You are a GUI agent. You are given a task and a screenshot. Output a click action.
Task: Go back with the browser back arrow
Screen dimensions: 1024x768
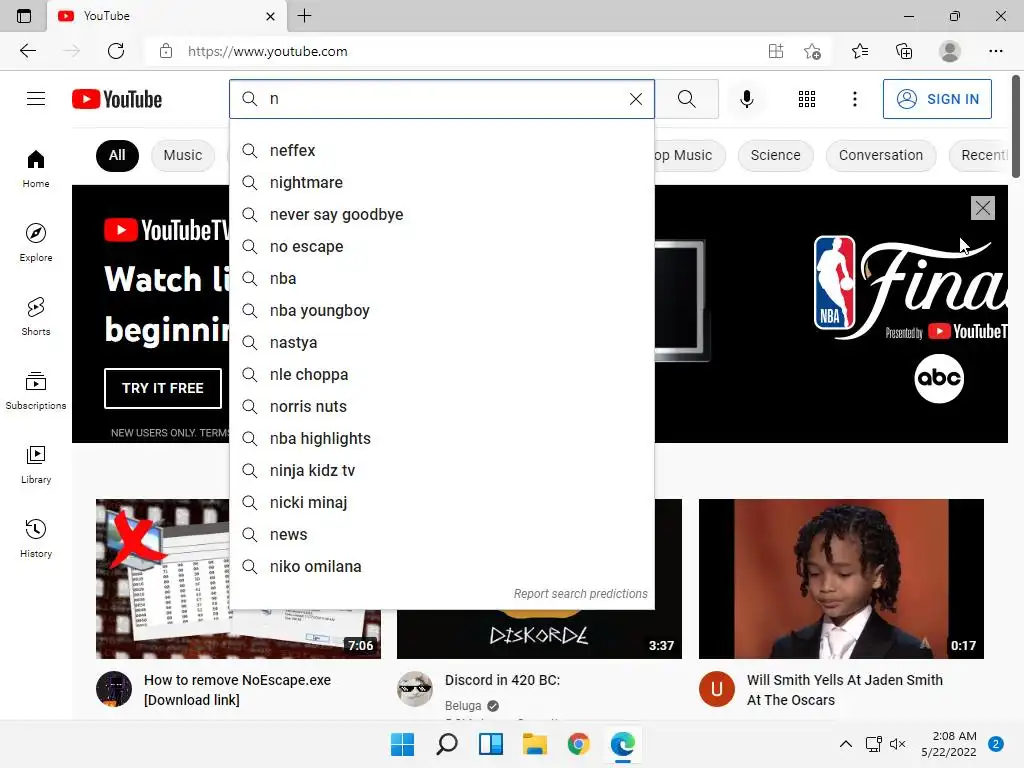click(x=27, y=51)
